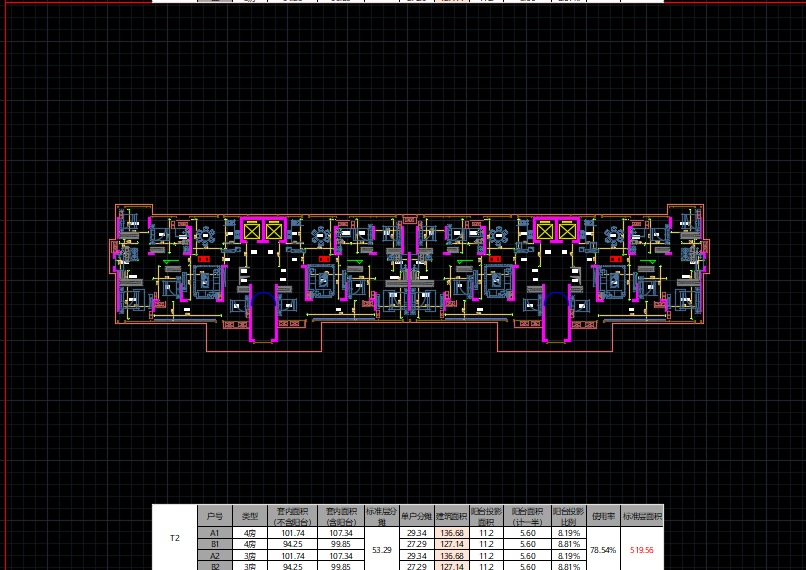806x570 pixels.
Task: Select 101.74 in the A2 row
Action: (x=292, y=556)
